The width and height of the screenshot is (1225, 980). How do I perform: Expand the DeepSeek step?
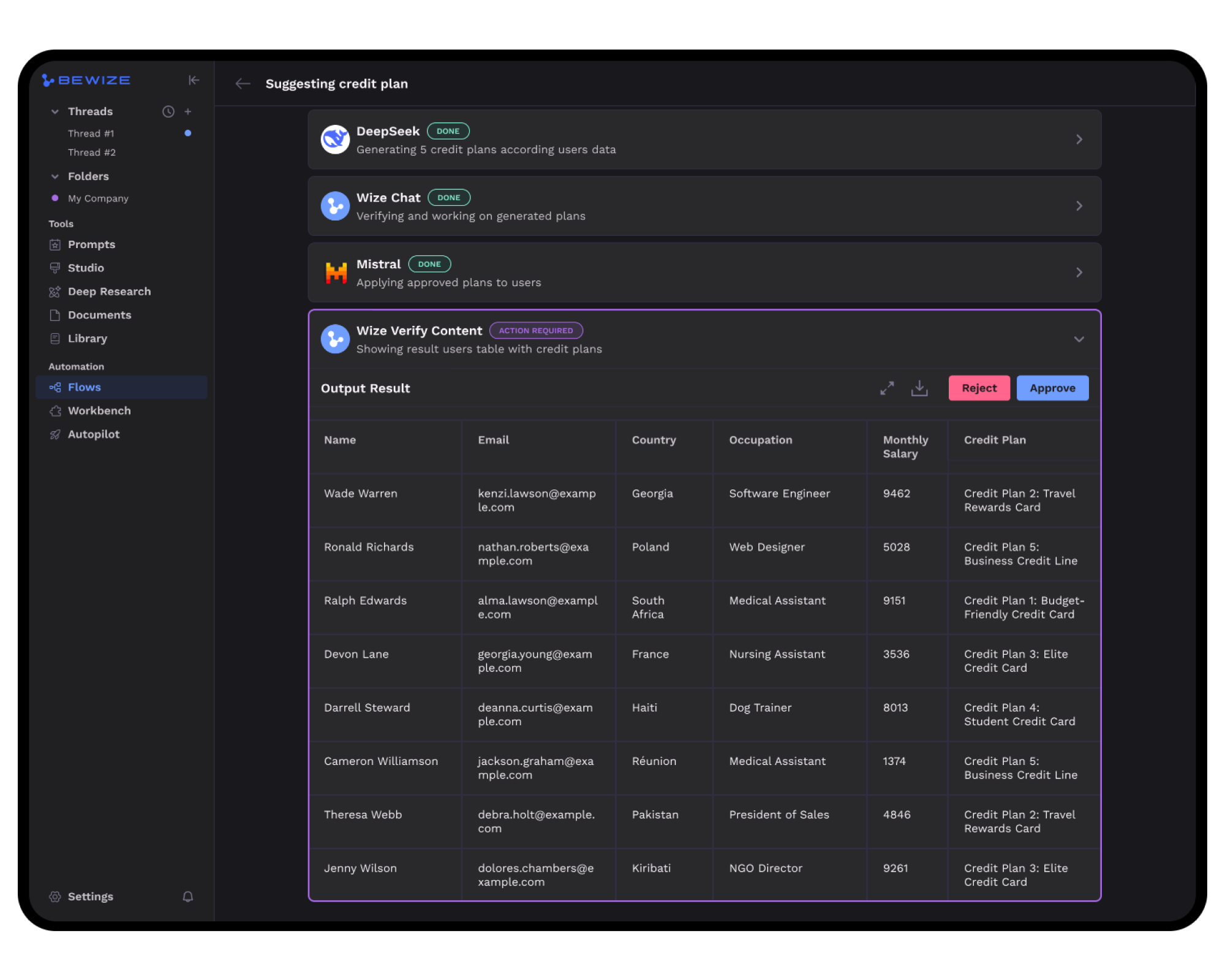1079,140
